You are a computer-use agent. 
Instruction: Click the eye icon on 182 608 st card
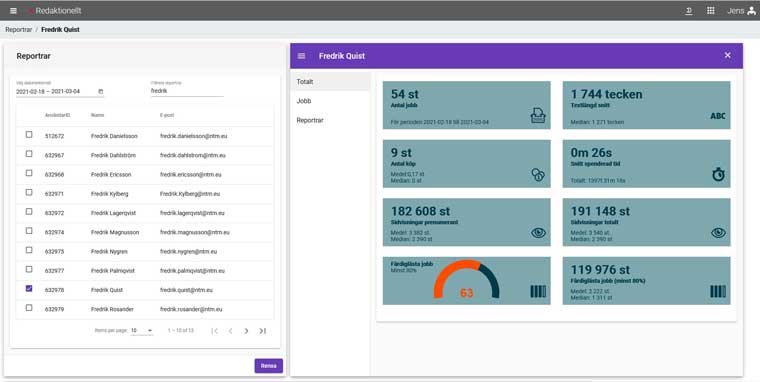[x=538, y=233]
